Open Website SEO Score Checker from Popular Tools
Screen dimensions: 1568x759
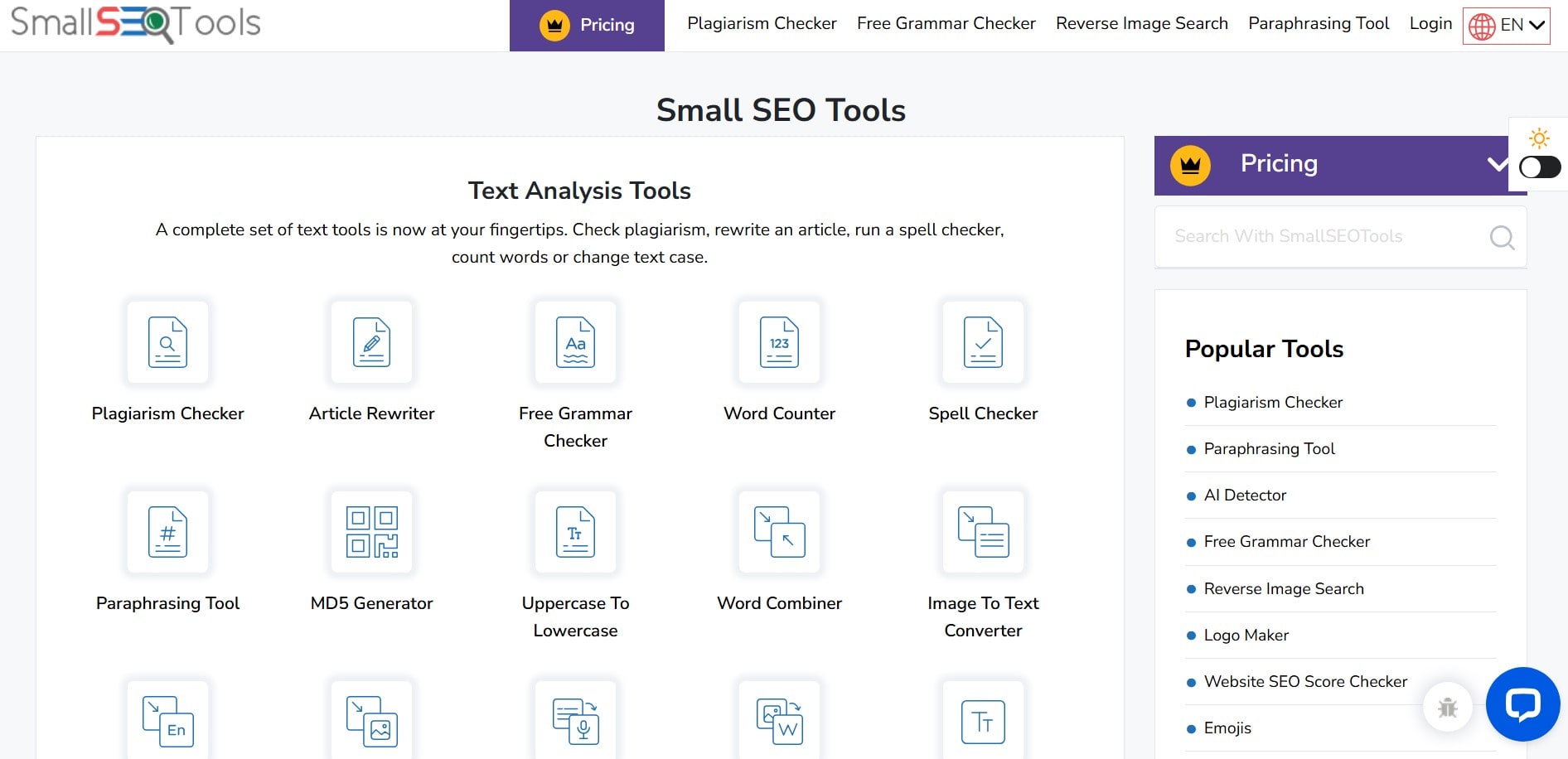1305,681
